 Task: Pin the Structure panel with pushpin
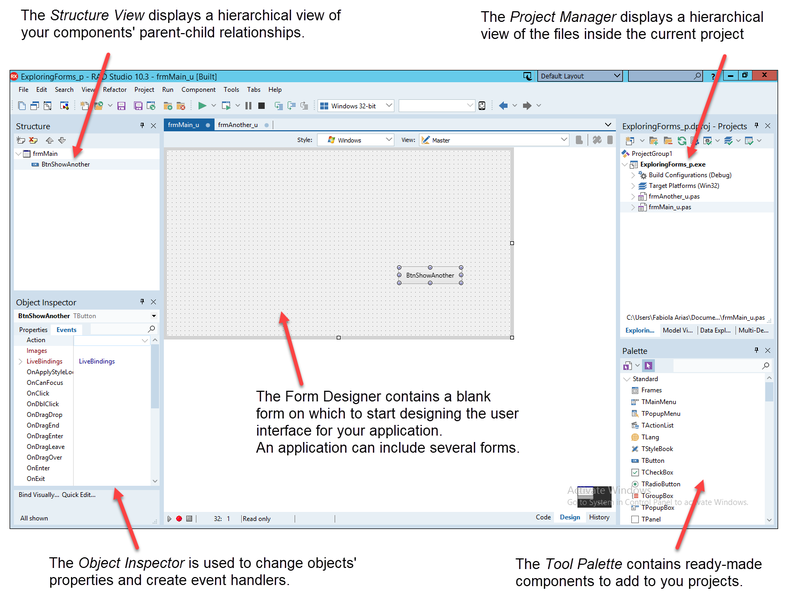pyautogui.click(x=142, y=125)
